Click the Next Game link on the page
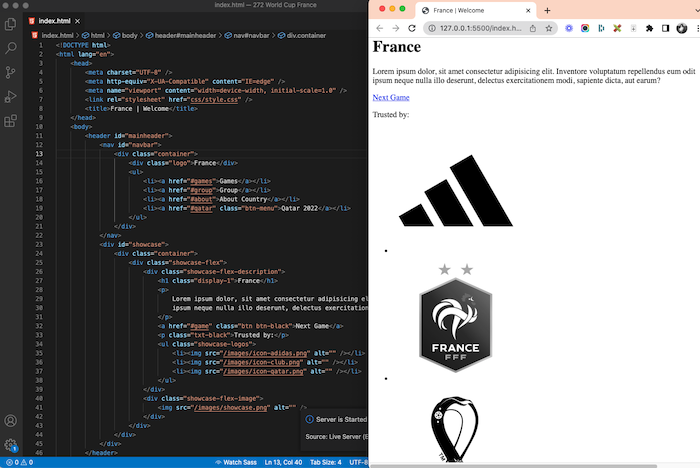The width and height of the screenshot is (700, 468). click(391, 97)
